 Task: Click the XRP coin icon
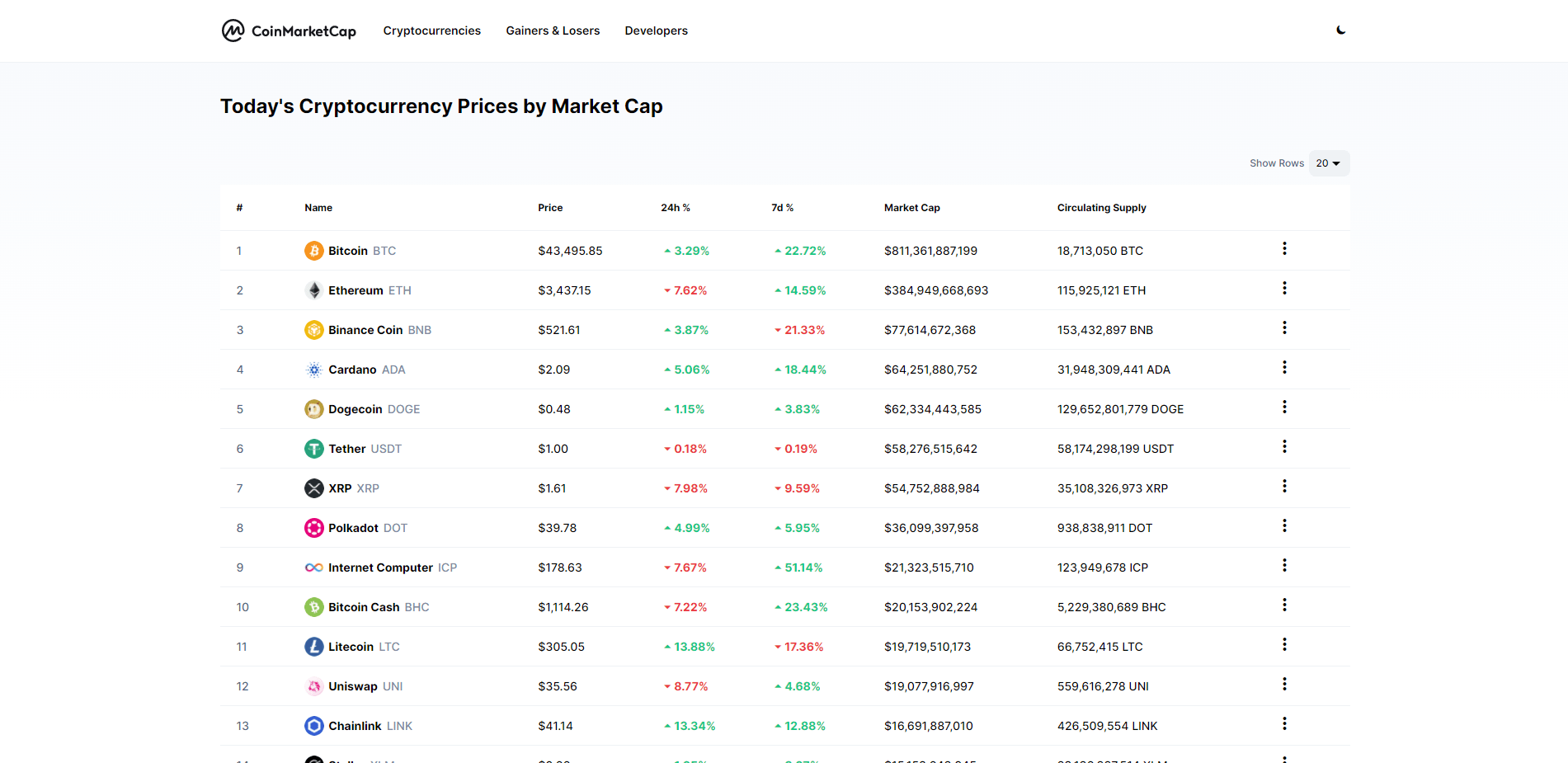point(314,488)
